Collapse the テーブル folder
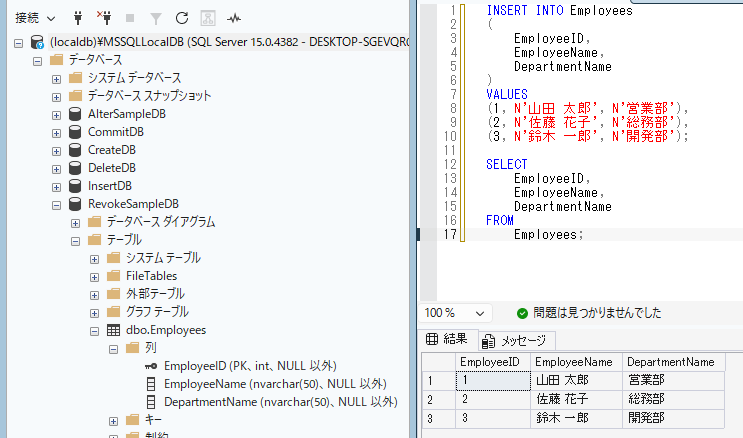The height and width of the screenshot is (438, 743). (75, 241)
